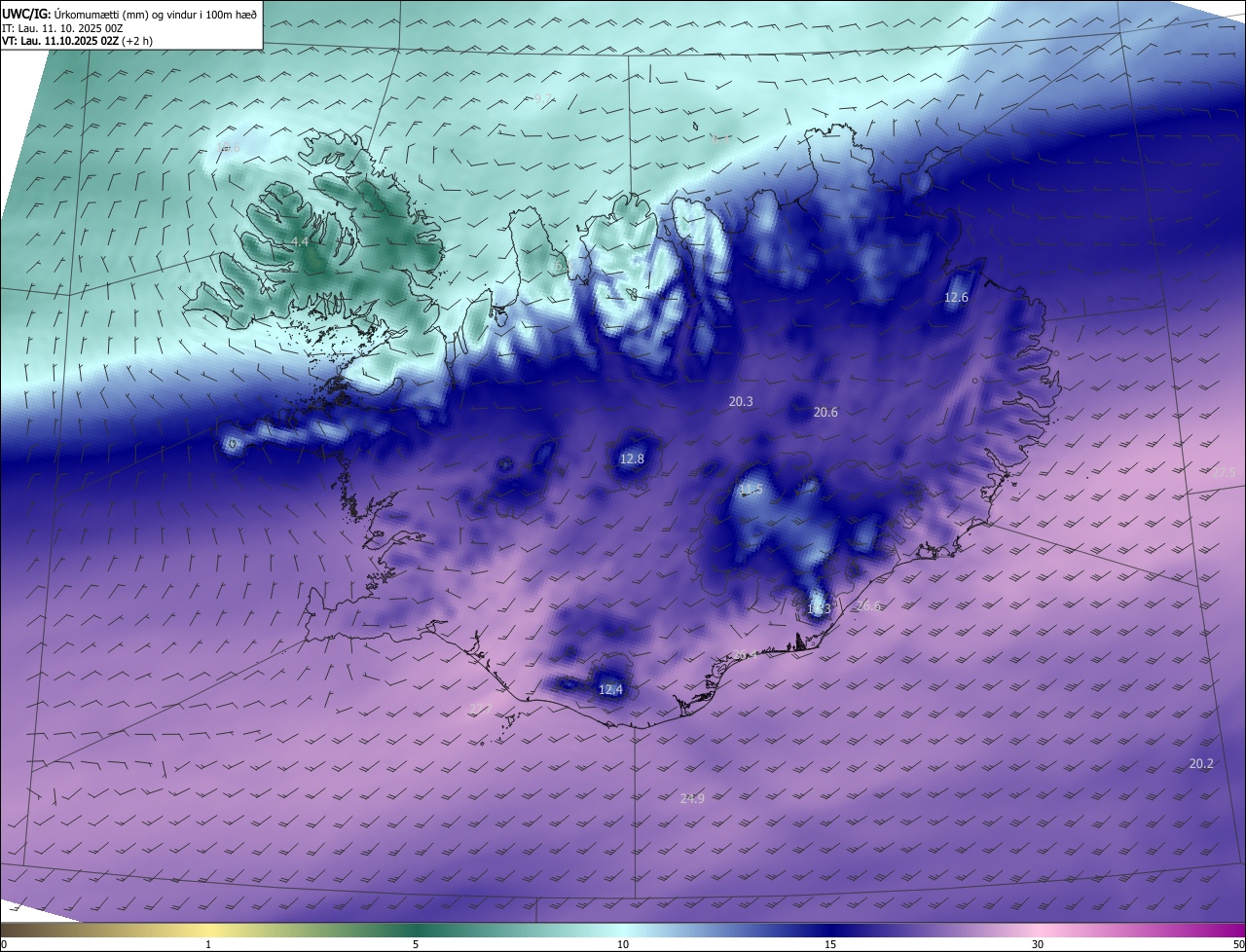Click the '1' label on the color scale

tap(208, 944)
